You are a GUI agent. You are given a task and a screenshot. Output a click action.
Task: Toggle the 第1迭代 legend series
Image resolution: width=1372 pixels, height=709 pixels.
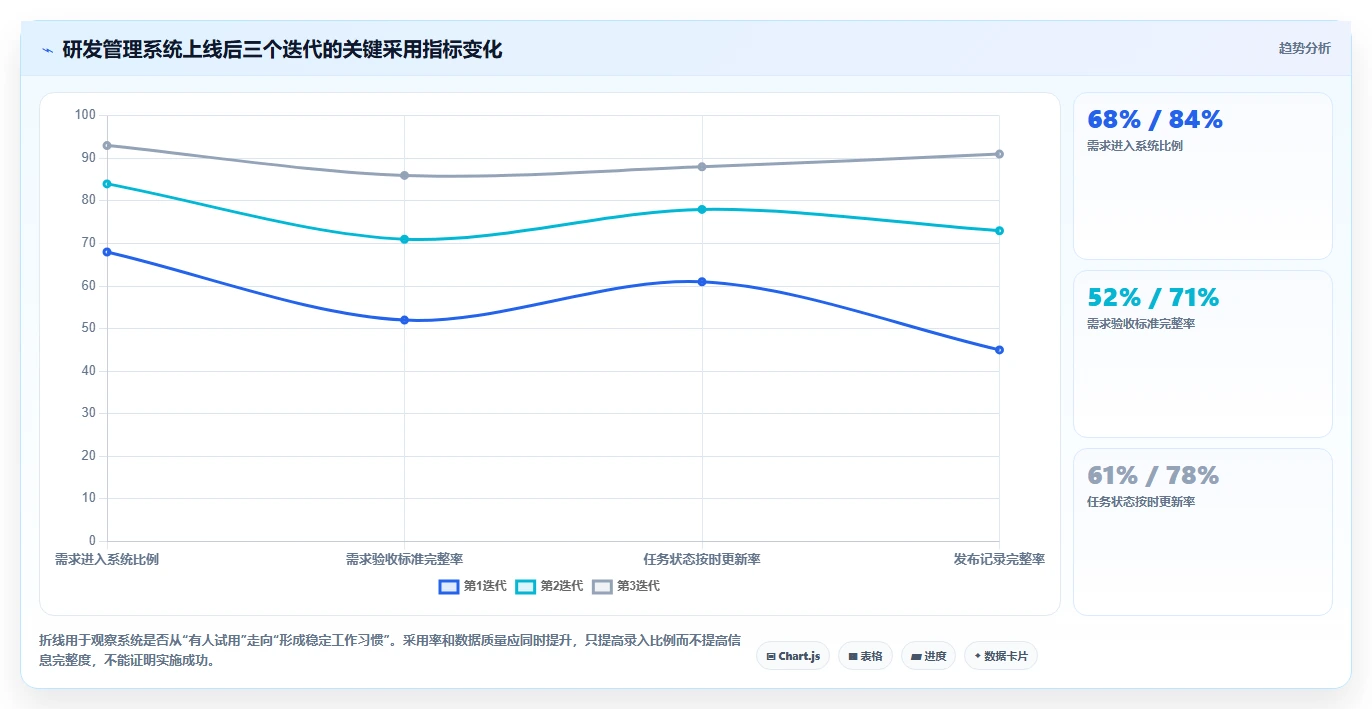[x=473, y=586]
